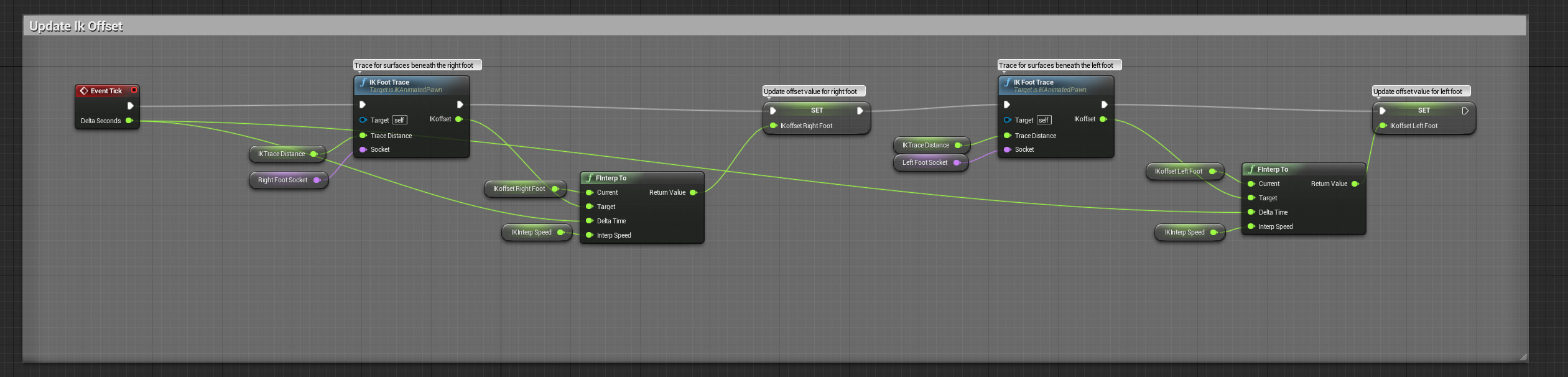Click the Delta Seconds green output pin
Image resolution: width=1568 pixels, height=377 pixels.
[129, 121]
